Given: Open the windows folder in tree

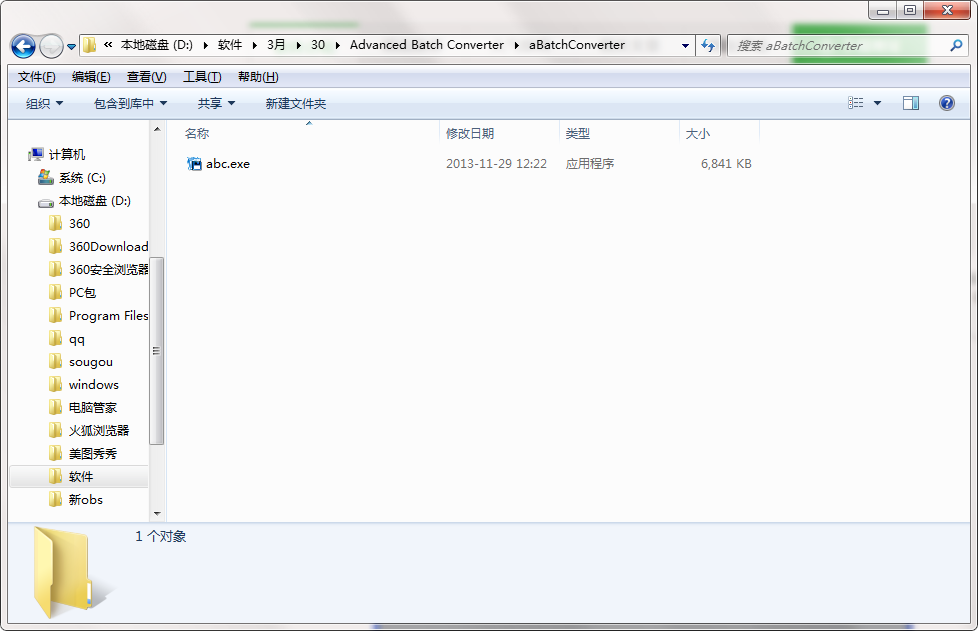Looking at the screenshot, I should [x=94, y=385].
